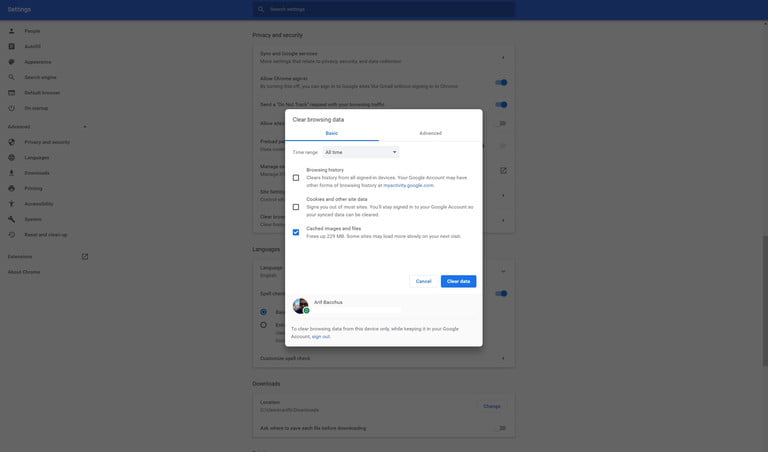
Task: Click the Search engine magnifier icon
Action: [x=11, y=77]
